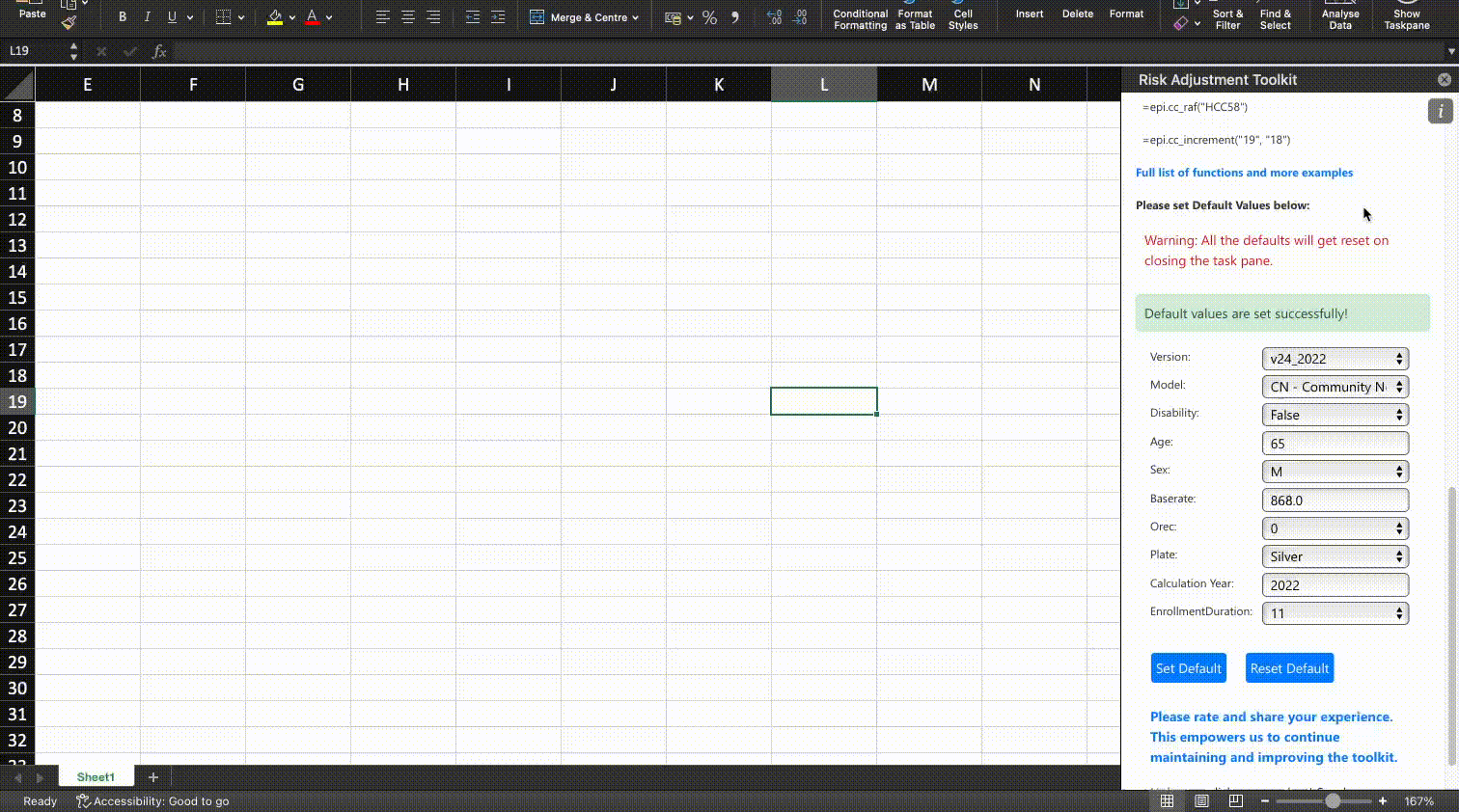Open the Plate dropdown showing Silver
The height and width of the screenshot is (812, 1459).
[x=1335, y=556]
